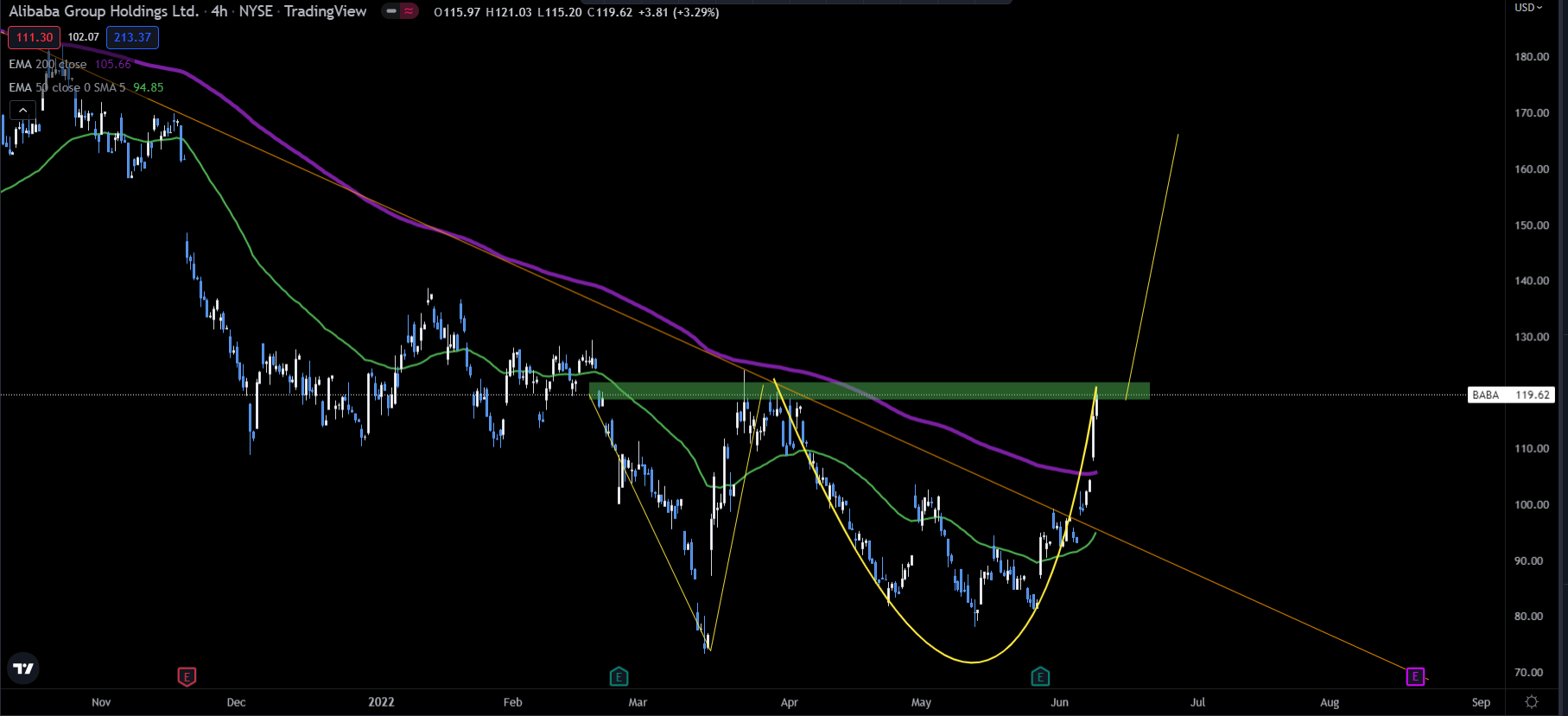The width and height of the screenshot is (1568, 716).
Task: Click the Sep label on time axis
Action: point(1482,702)
